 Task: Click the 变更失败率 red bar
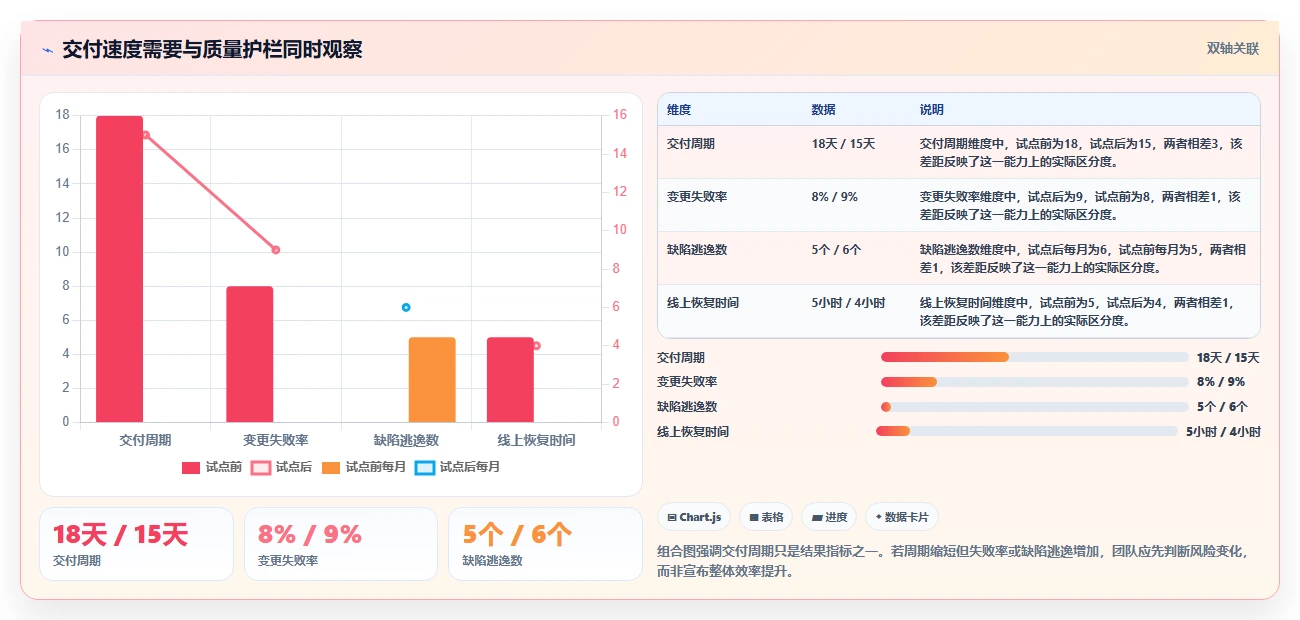point(250,354)
